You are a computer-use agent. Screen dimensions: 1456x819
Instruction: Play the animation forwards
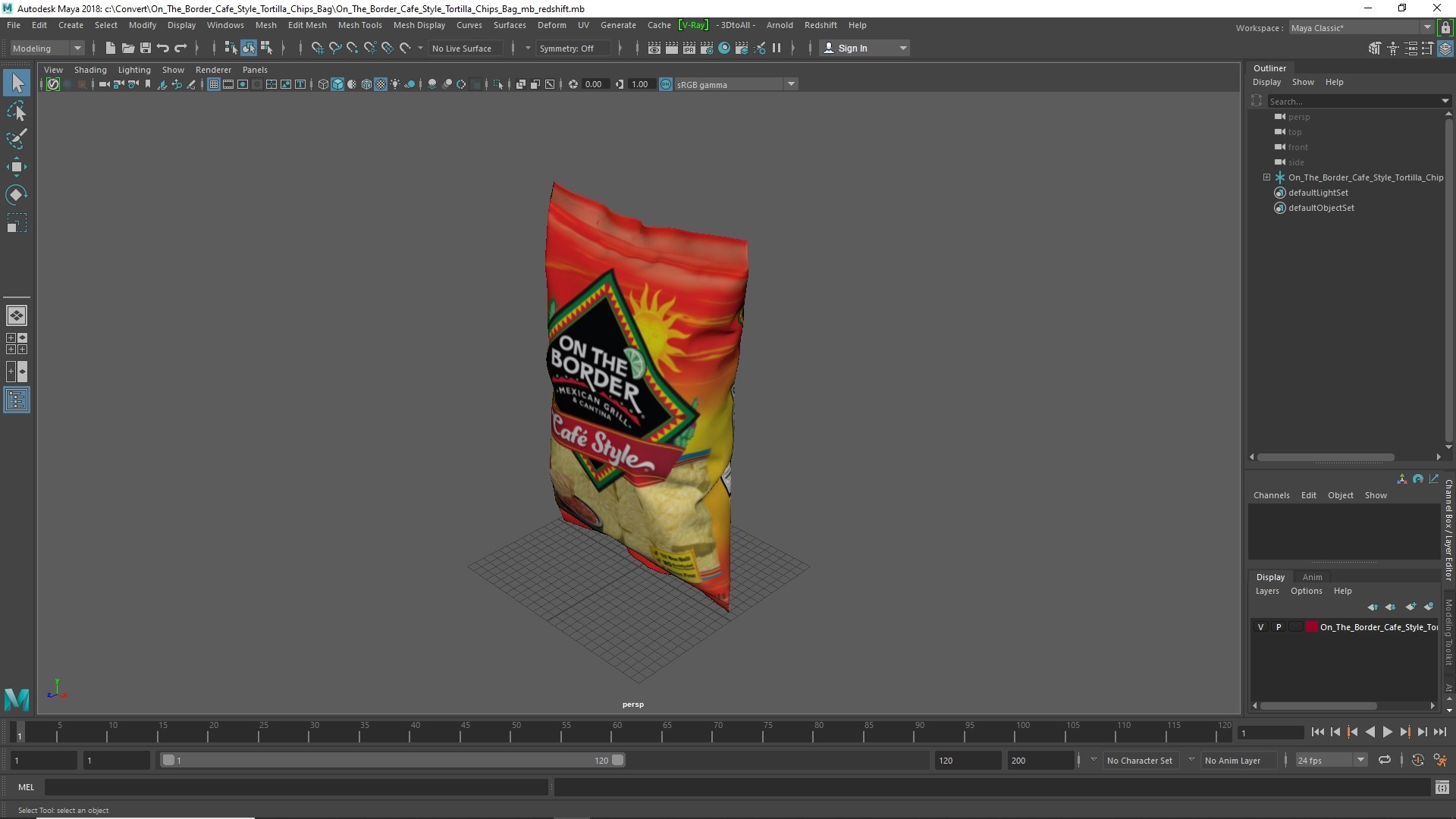[1387, 732]
